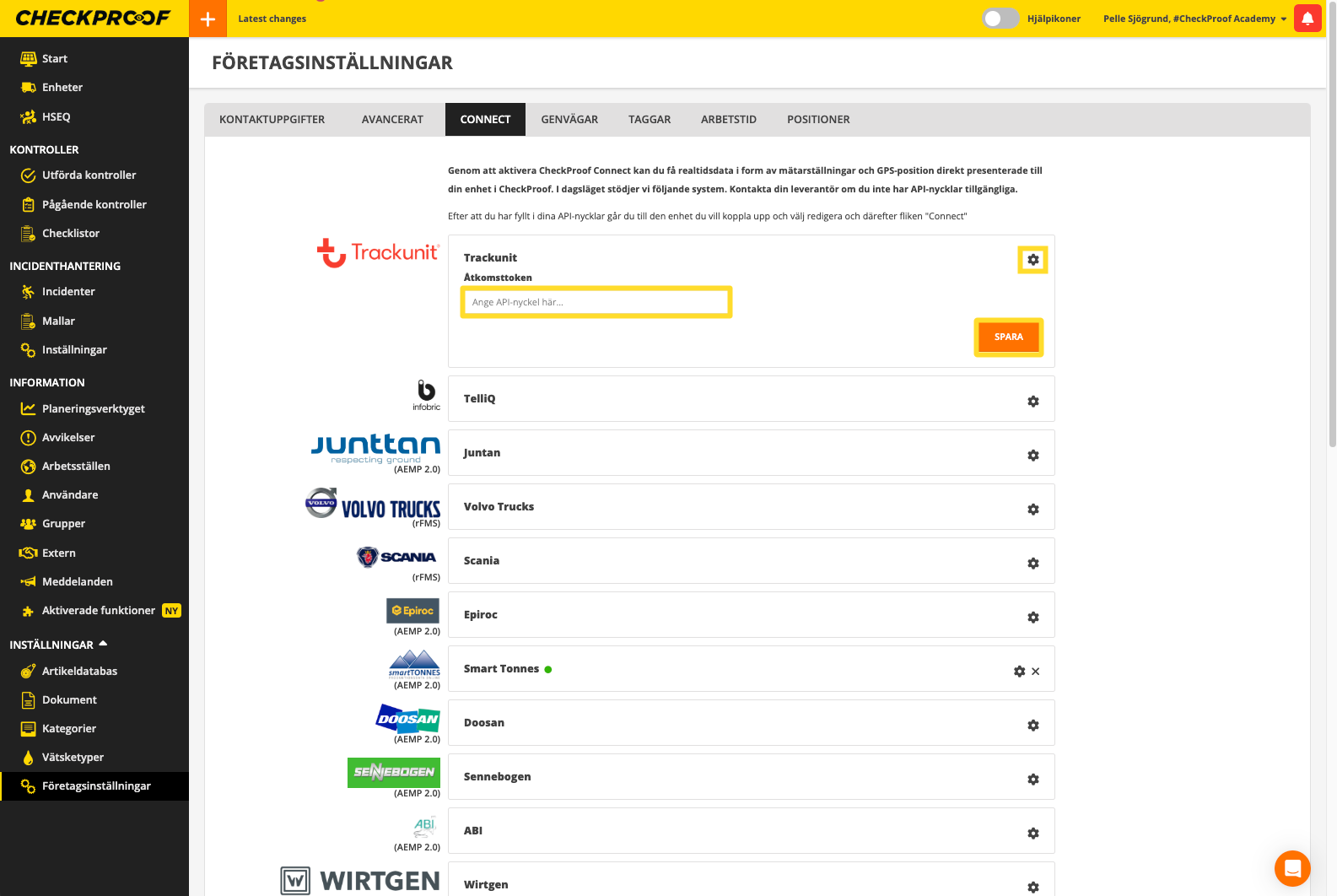Click the gear icon for Volvo Trucks

point(1032,510)
